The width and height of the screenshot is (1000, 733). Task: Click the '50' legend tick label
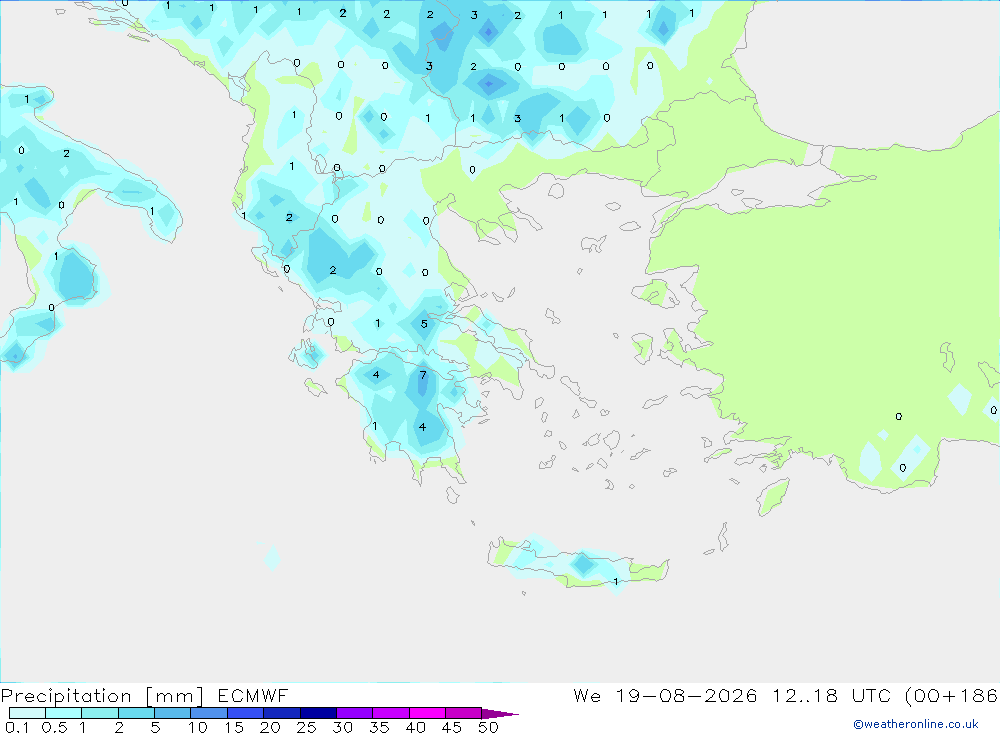point(489,727)
